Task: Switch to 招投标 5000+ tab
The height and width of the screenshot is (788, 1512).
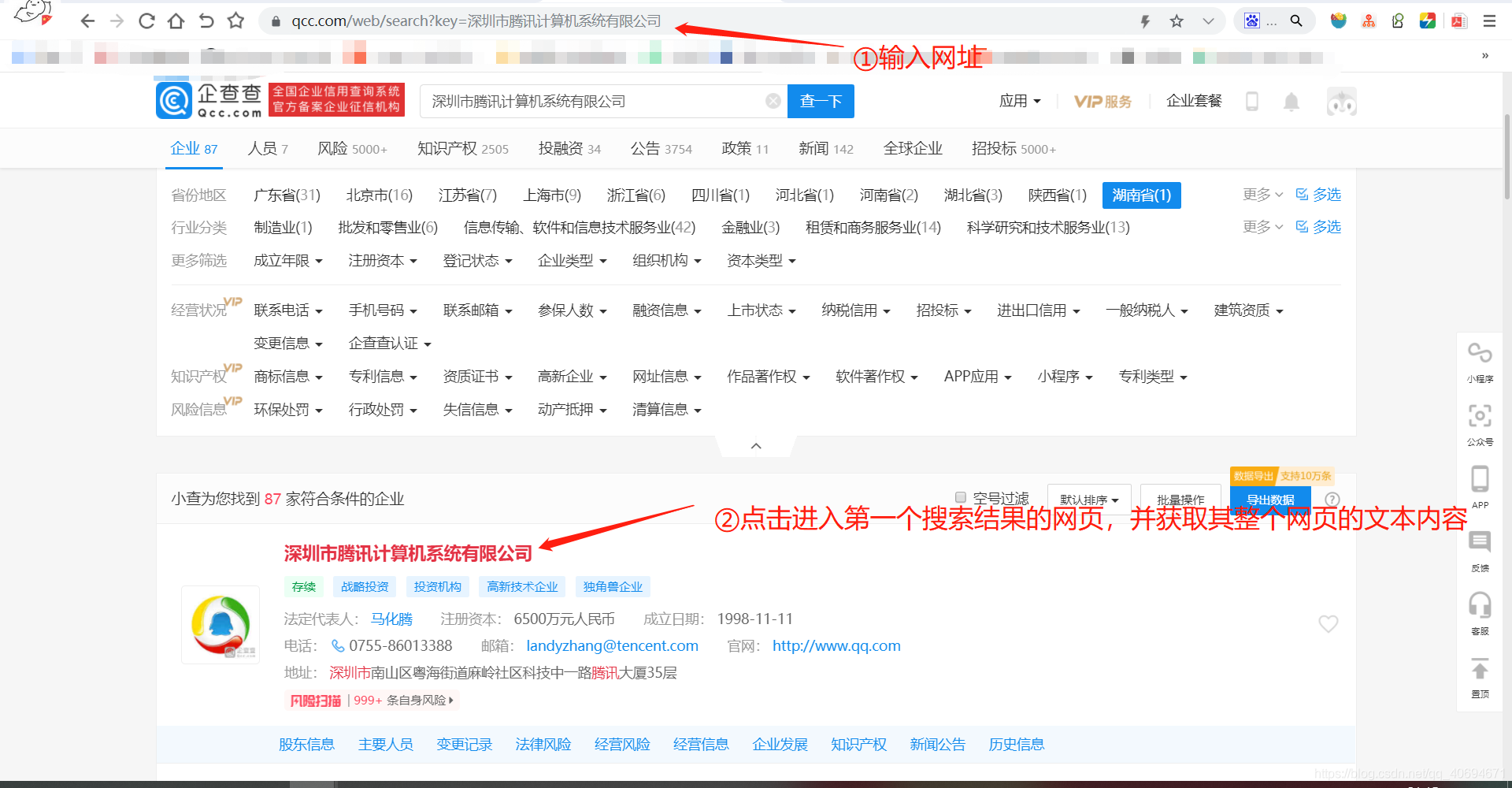Action: point(1014,148)
